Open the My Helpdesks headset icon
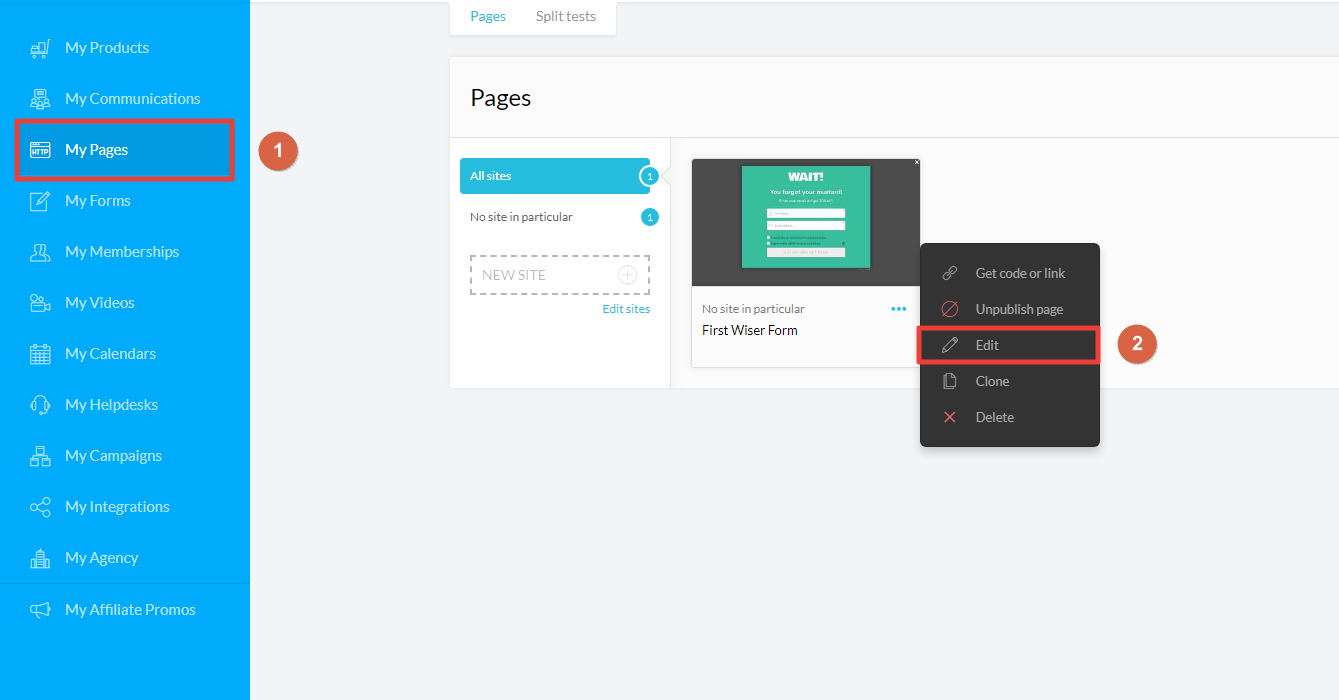Screen dimensions: 1339x700 click(40, 405)
